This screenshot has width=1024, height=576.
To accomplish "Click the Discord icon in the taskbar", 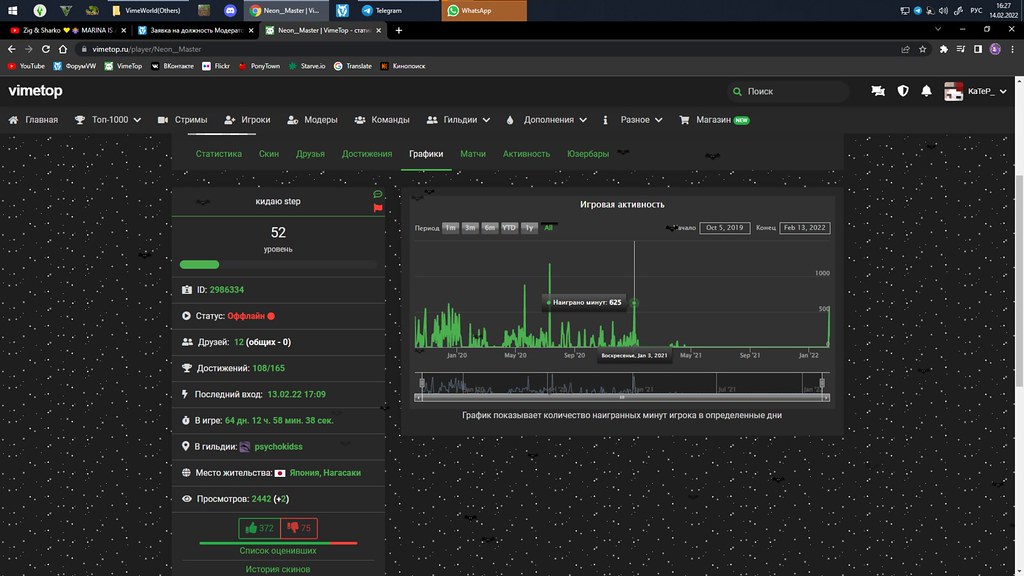I will click(230, 10).
